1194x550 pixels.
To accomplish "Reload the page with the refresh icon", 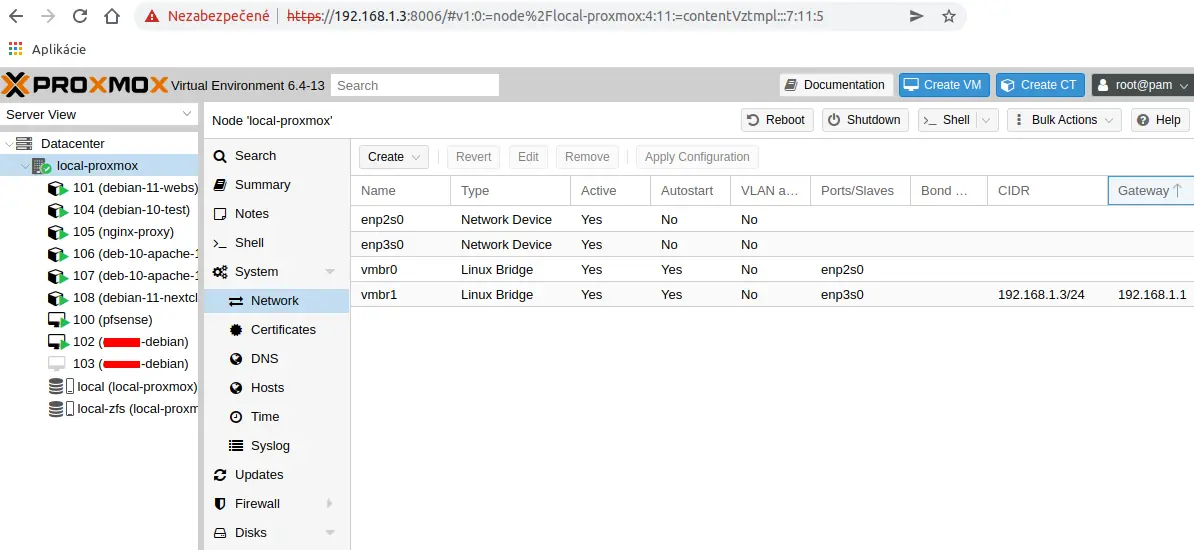I will [x=79, y=15].
